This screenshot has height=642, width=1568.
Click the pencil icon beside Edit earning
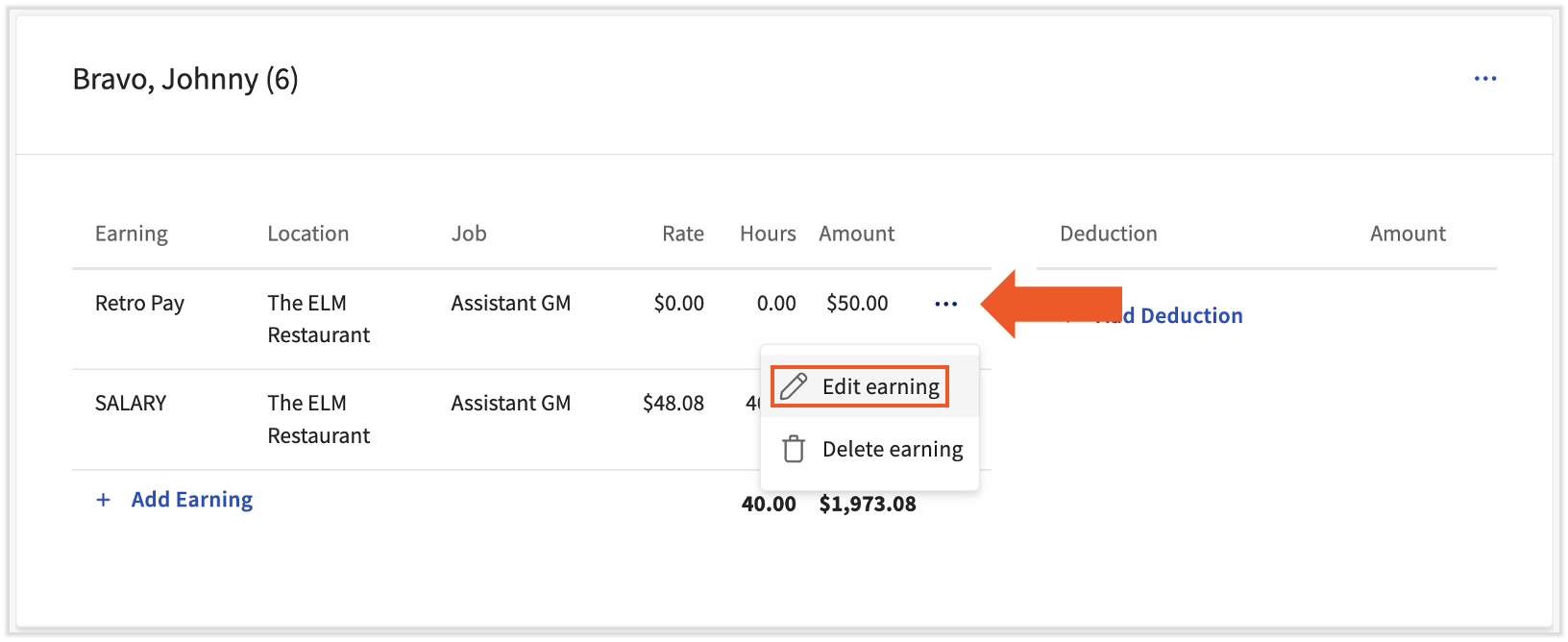794,386
